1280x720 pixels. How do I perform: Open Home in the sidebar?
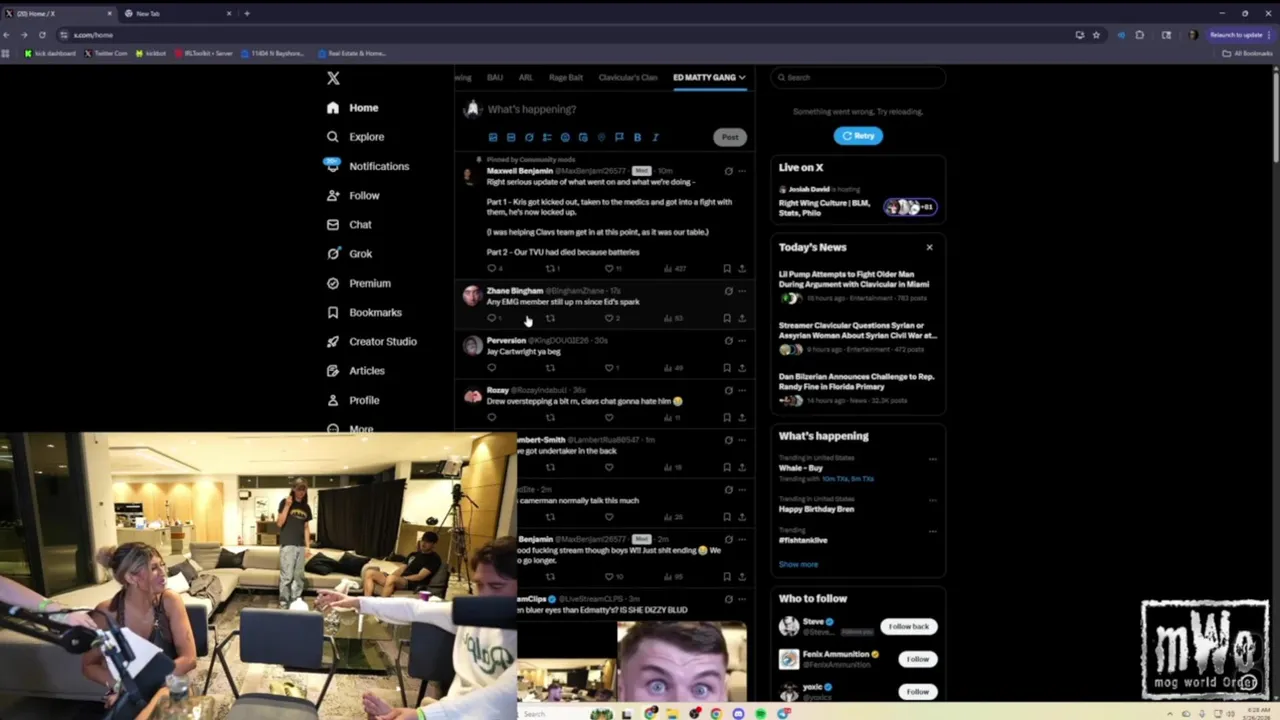[352, 108]
